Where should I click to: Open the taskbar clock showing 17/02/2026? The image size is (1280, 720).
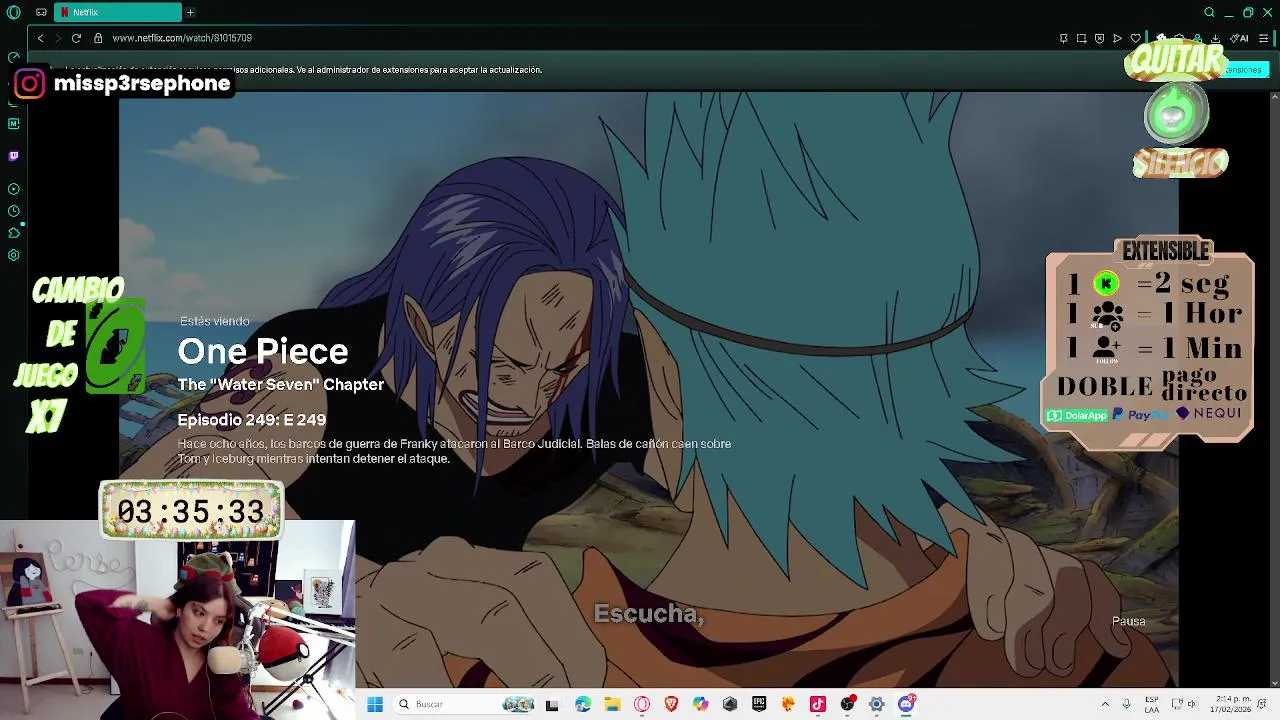click(1233, 704)
